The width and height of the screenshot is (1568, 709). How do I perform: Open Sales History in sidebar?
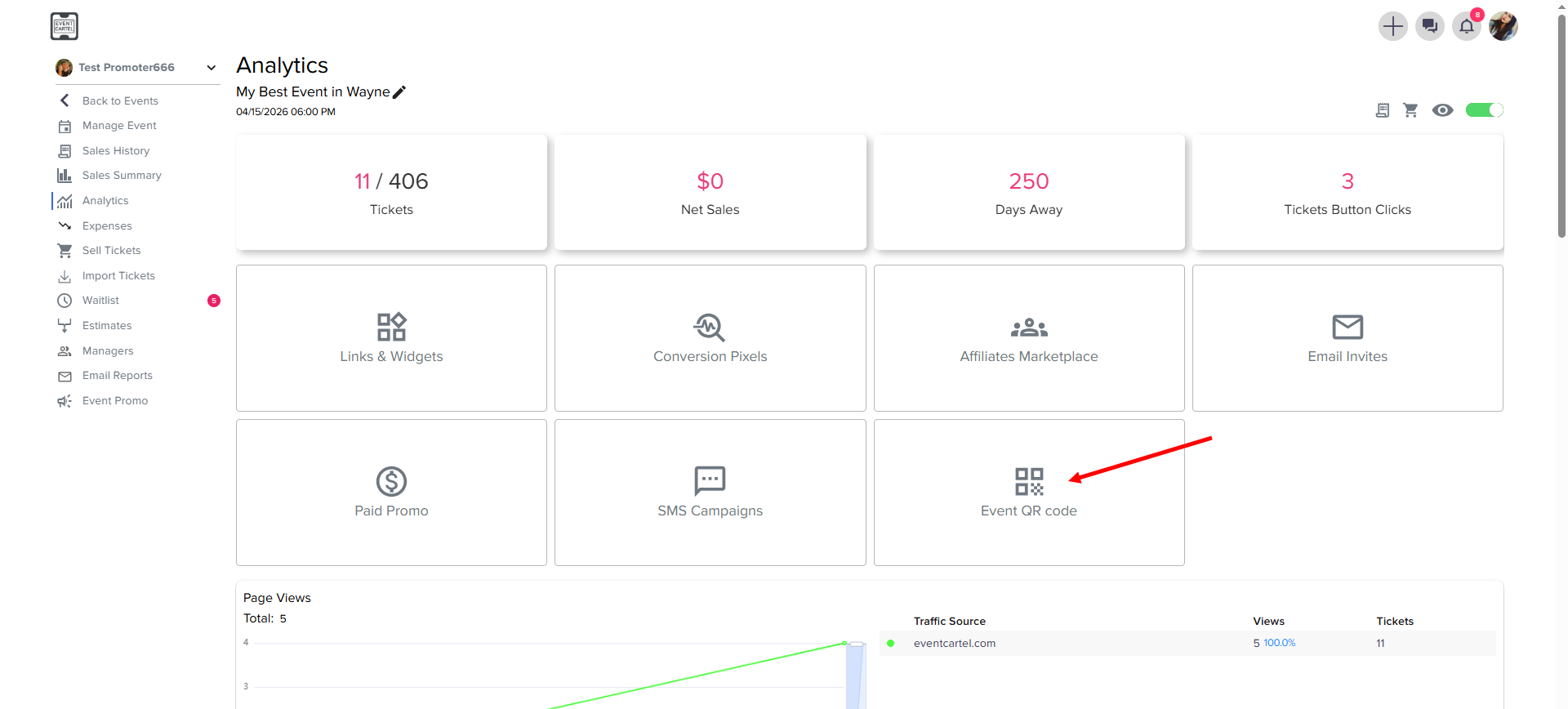point(116,150)
